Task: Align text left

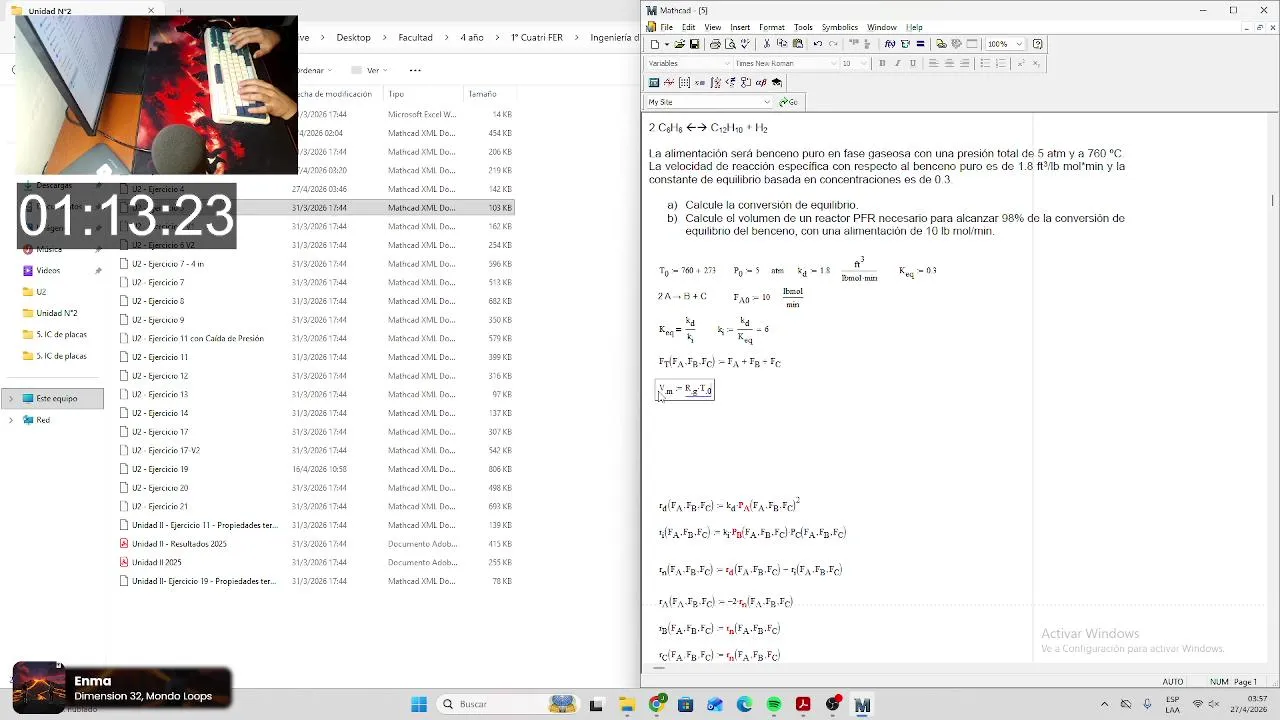Action: point(934,63)
